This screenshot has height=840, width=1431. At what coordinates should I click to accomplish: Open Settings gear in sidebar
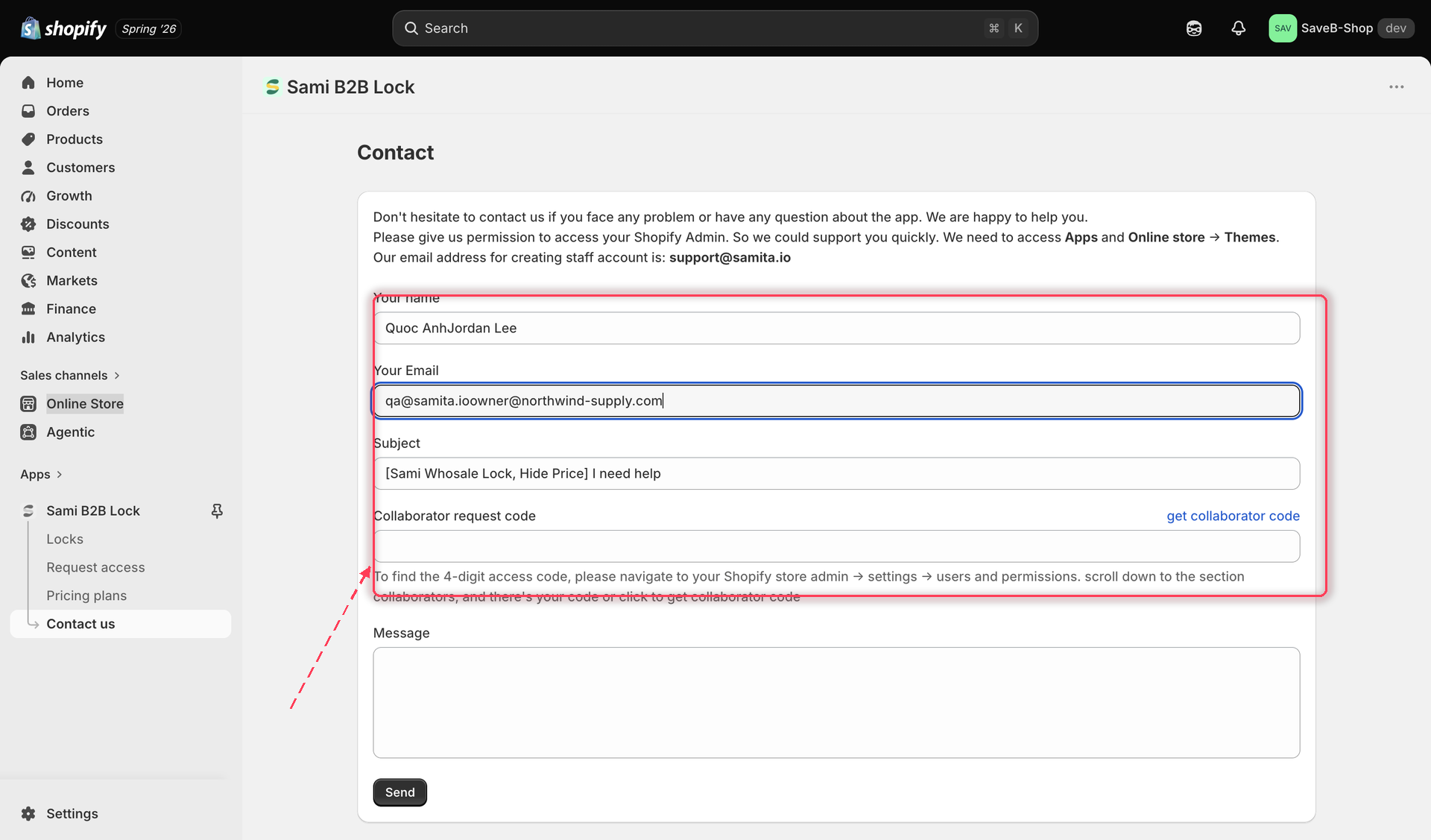(x=28, y=814)
